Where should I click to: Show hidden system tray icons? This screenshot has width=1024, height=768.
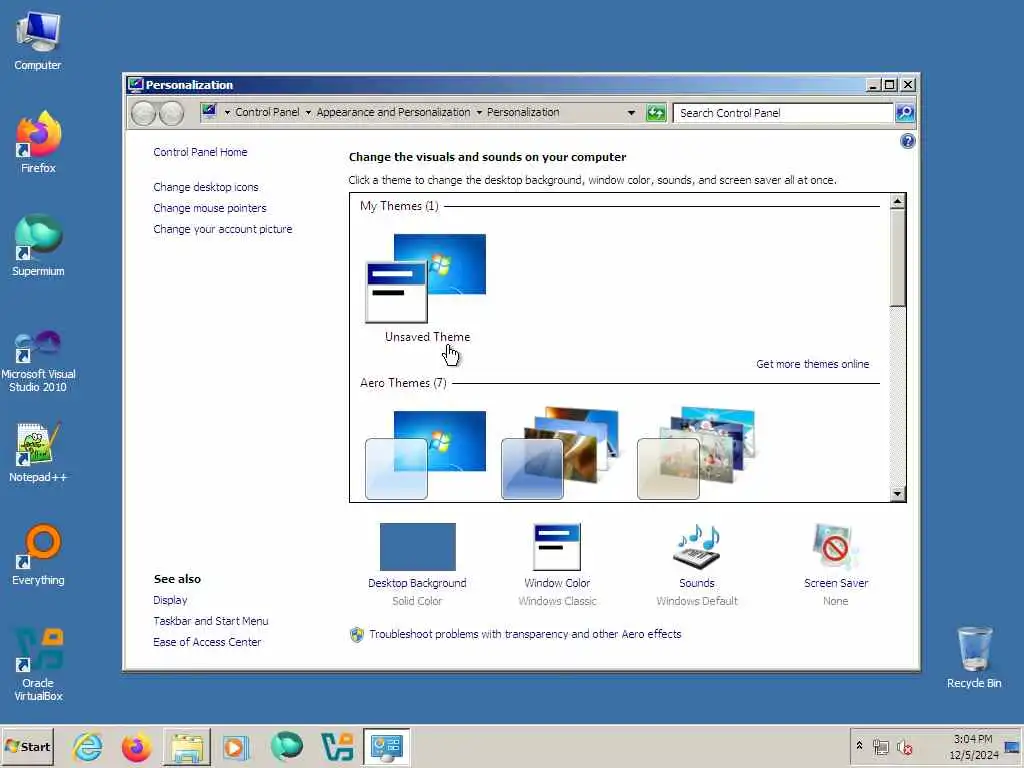tap(859, 746)
